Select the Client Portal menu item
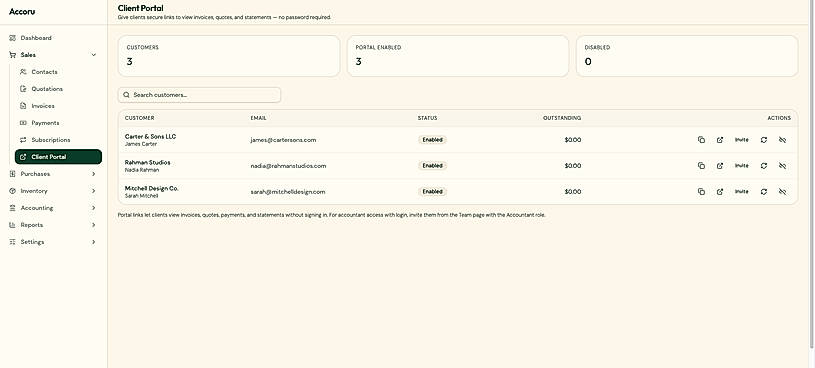The image size is (815, 368). pos(58,157)
